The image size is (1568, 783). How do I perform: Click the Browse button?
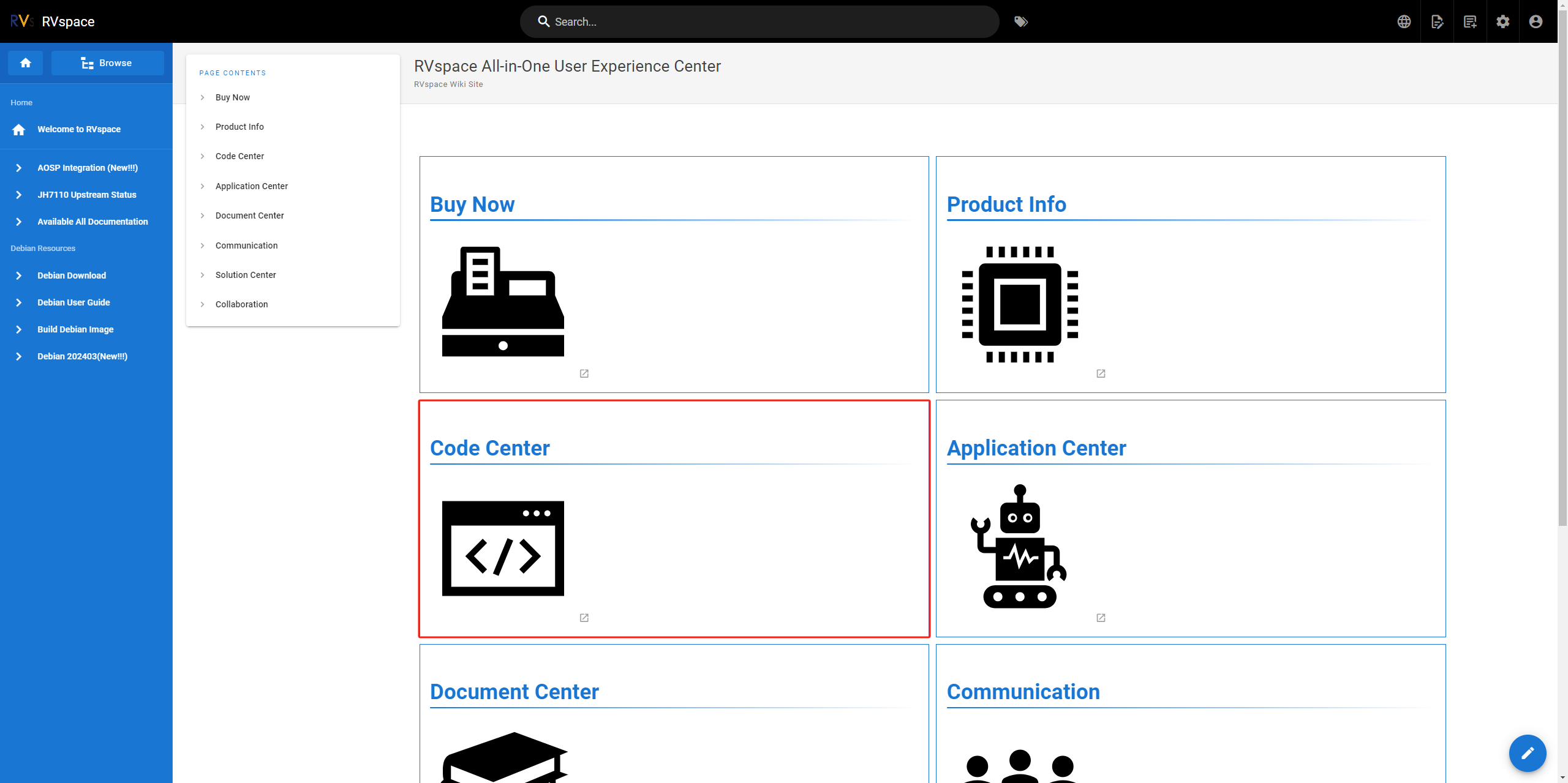pyautogui.click(x=107, y=63)
